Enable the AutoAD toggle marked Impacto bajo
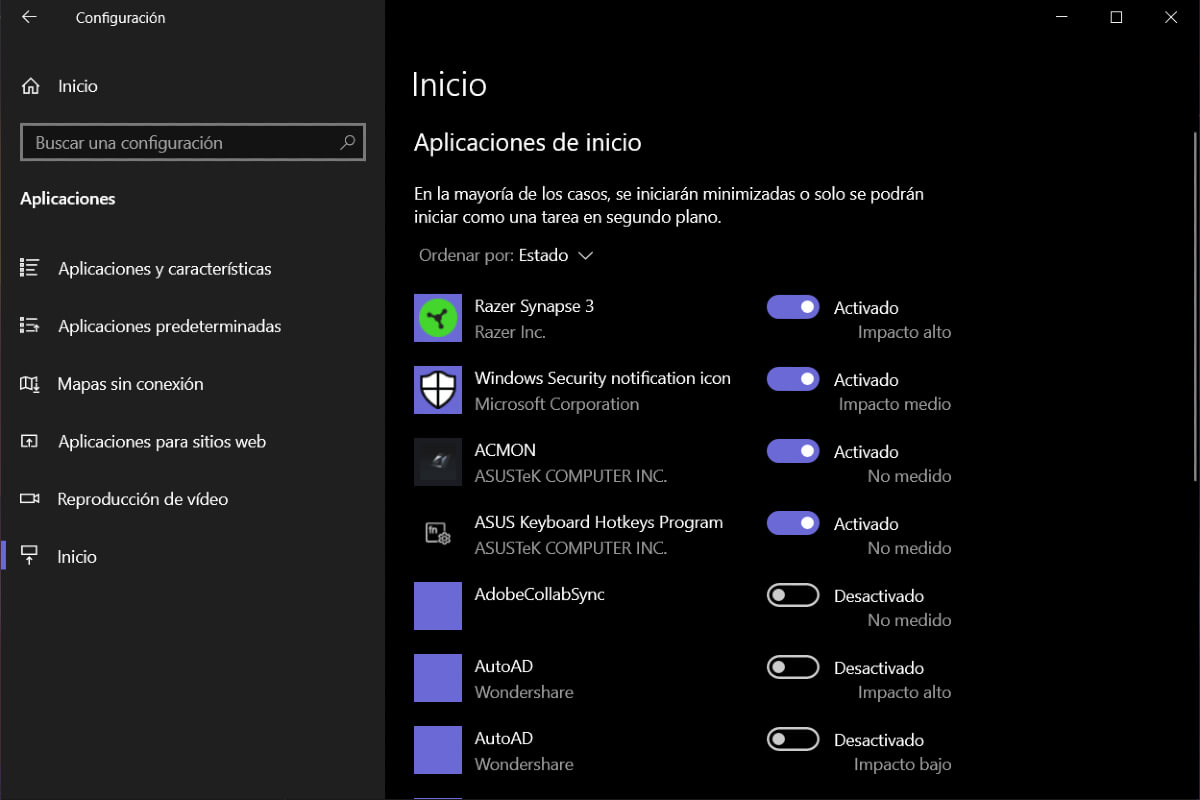1200x800 pixels. 793,739
